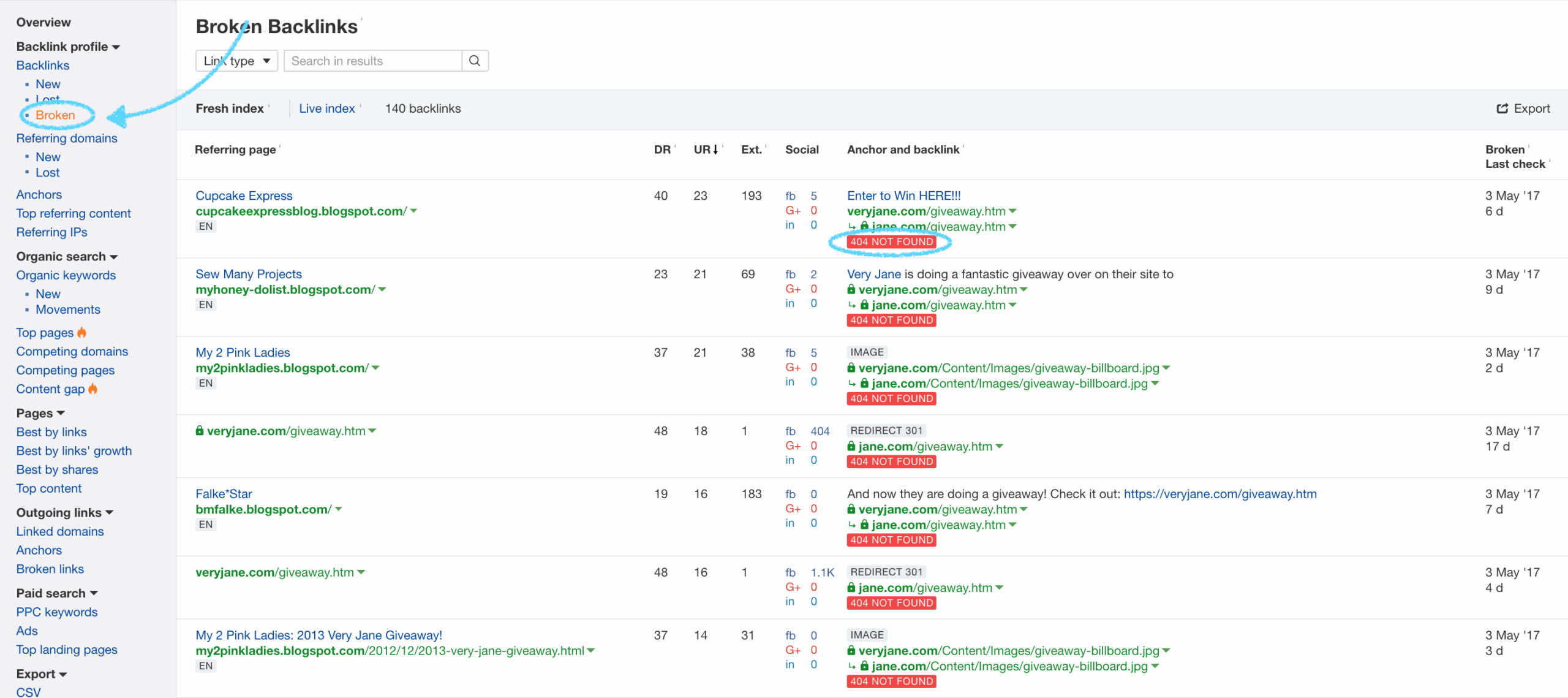Viewport: 1568px width, 698px height.
Task: Open Ads under Paid search
Action: (27, 631)
